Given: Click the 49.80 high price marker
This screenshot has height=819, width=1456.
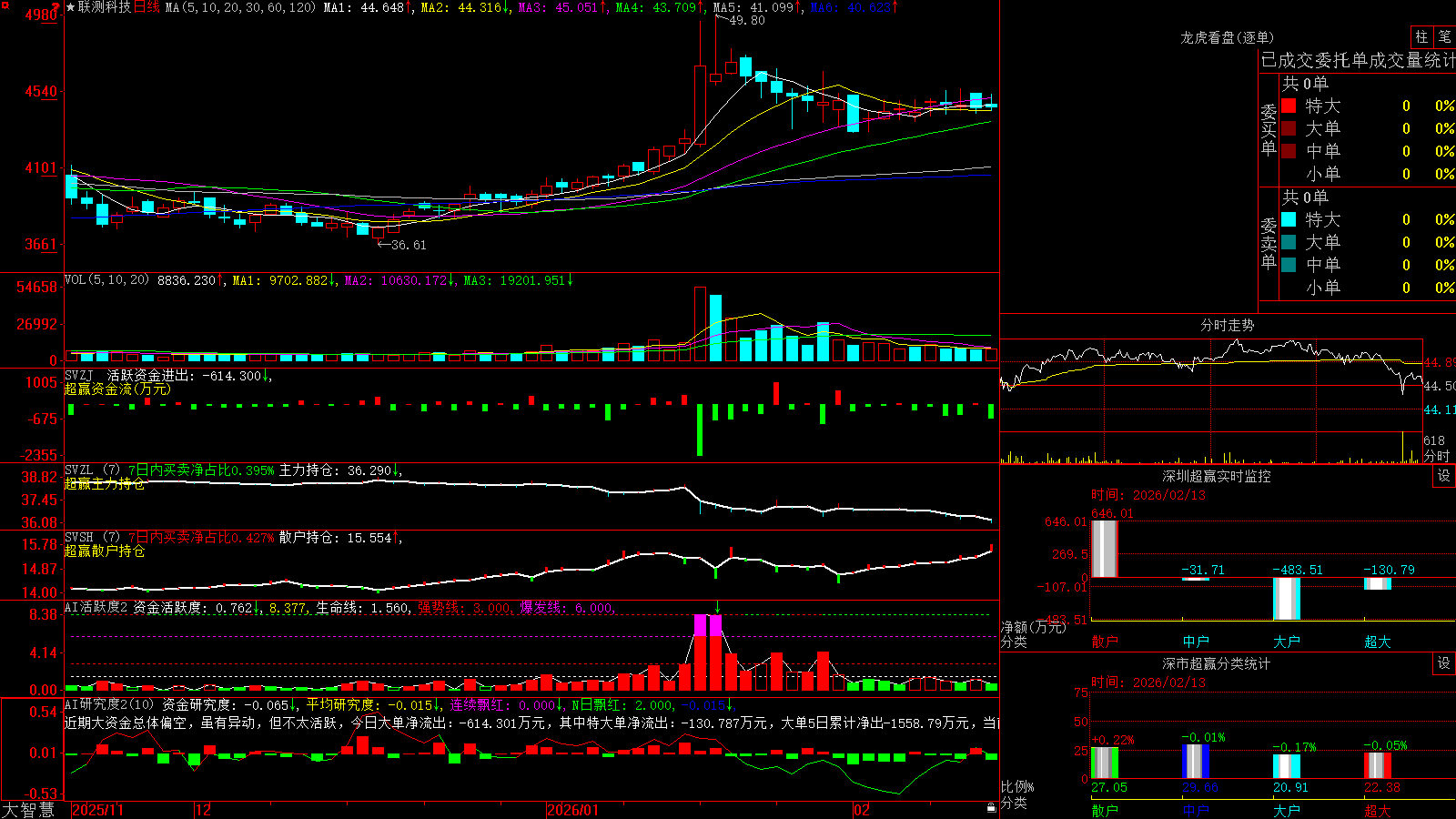Looking at the screenshot, I should coord(747,20).
